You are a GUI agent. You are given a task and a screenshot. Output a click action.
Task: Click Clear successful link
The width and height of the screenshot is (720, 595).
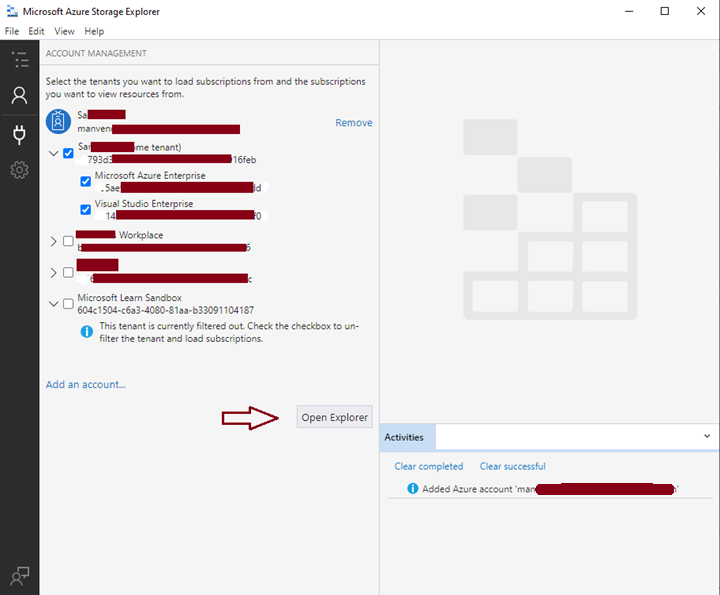(512, 466)
